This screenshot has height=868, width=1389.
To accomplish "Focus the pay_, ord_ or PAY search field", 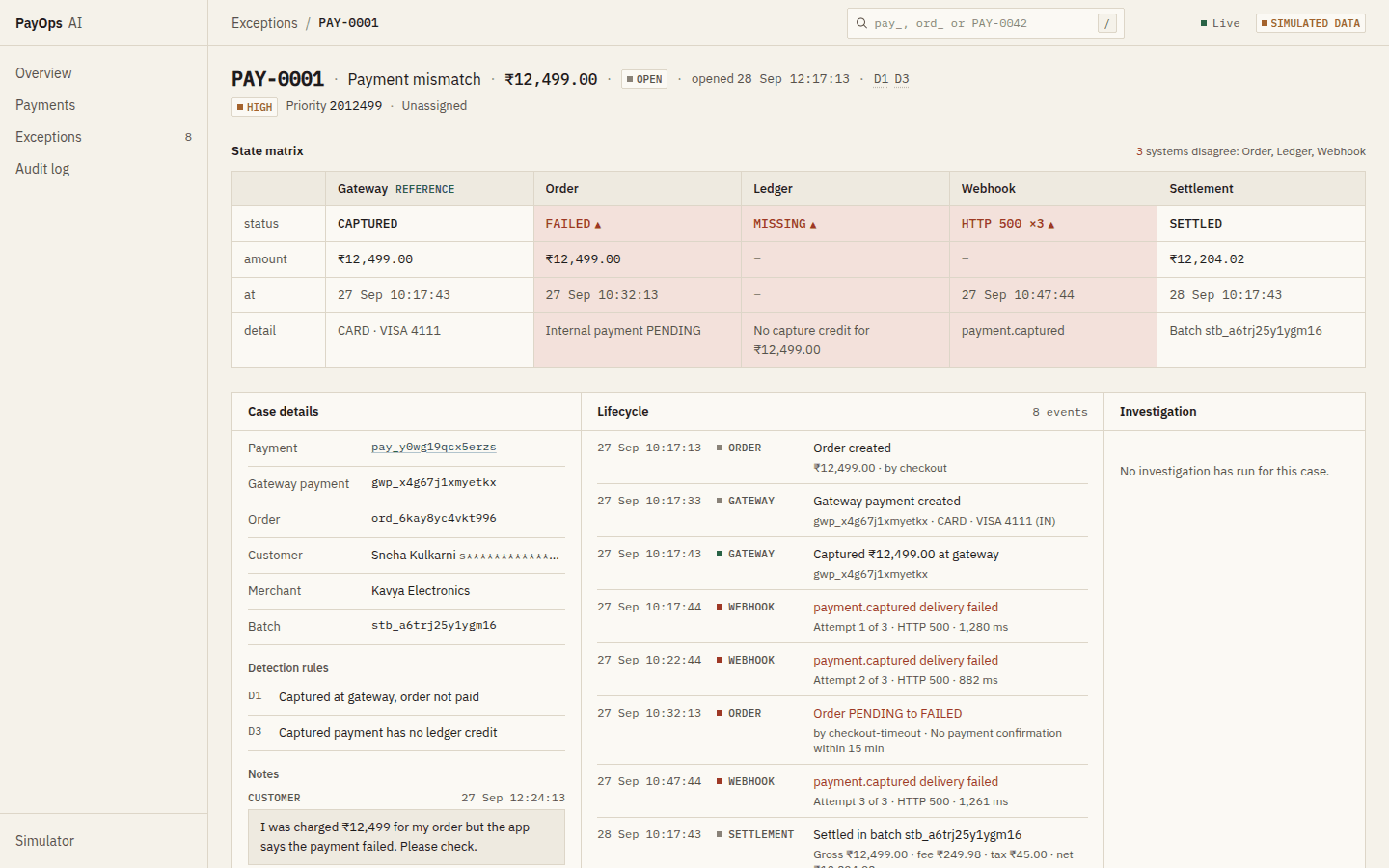I will (984, 23).
